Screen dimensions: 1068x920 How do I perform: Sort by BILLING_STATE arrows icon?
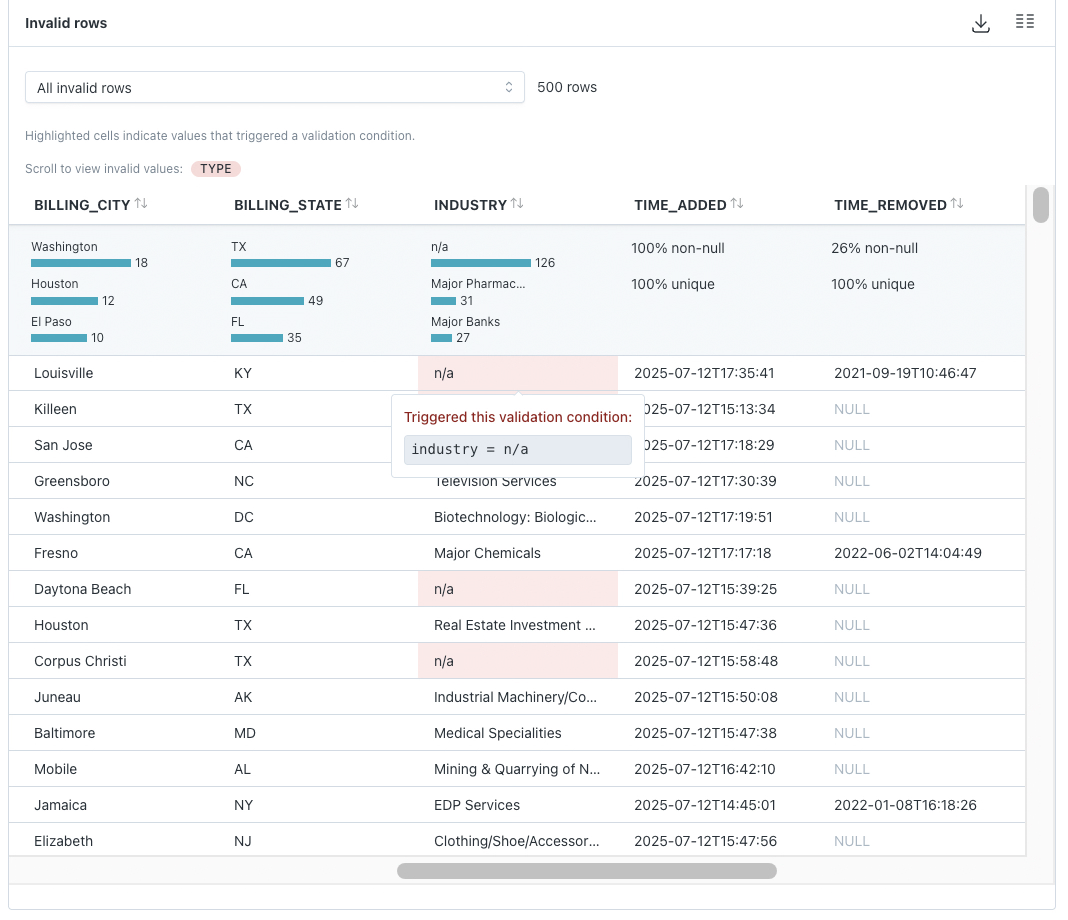point(352,204)
